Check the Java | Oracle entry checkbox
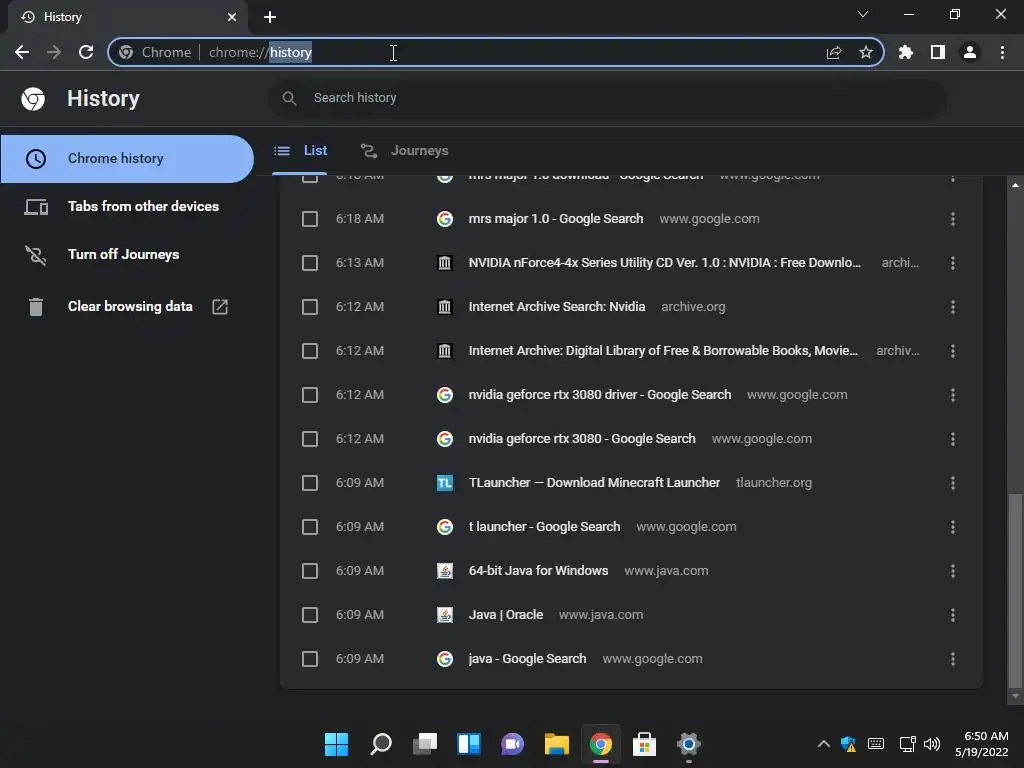Screen dimensions: 1024x768 coord(310,615)
